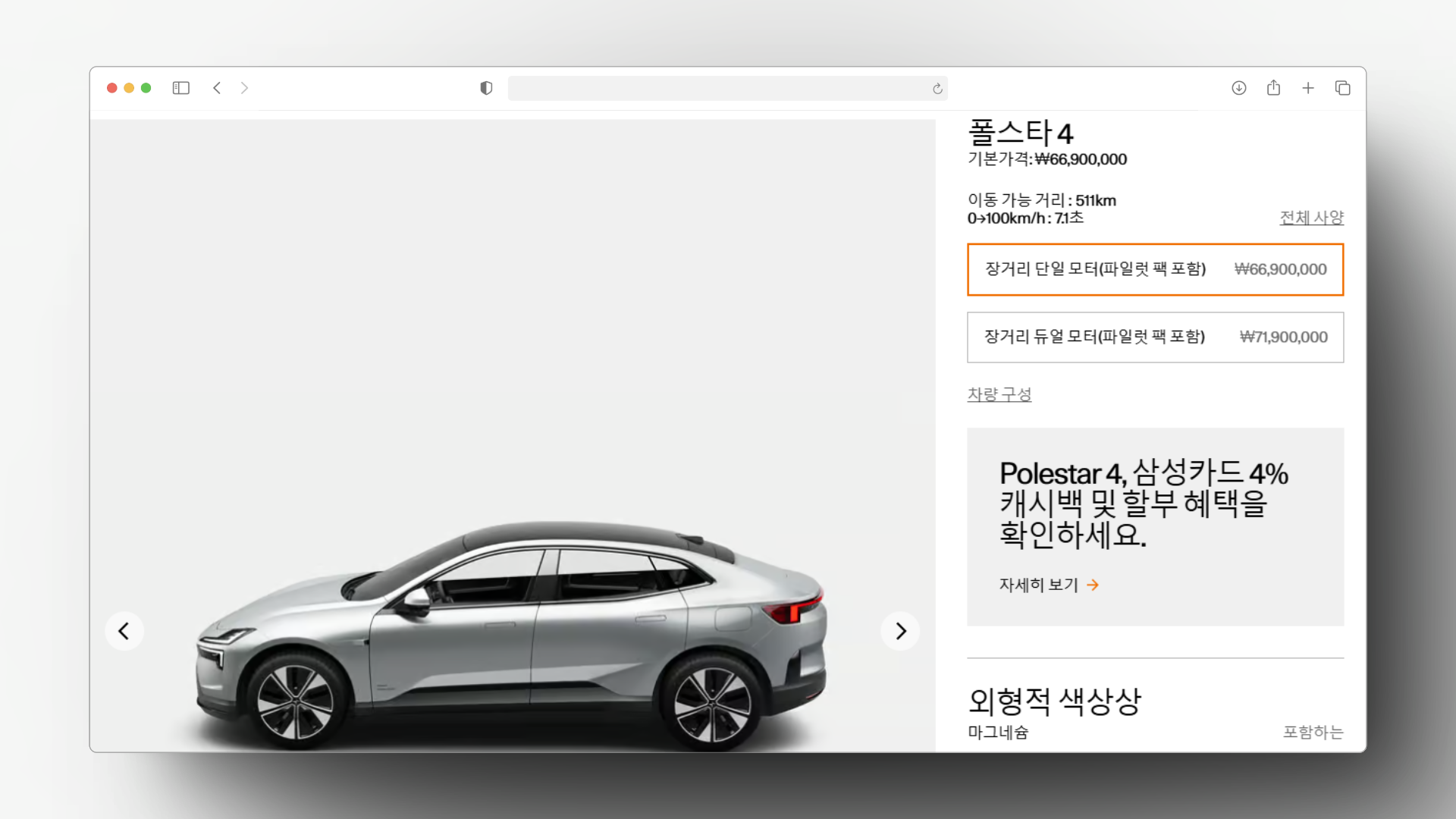Select 장거리 단일 모터 option at ₩66,900,000
The height and width of the screenshot is (819, 1456).
[1155, 269]
